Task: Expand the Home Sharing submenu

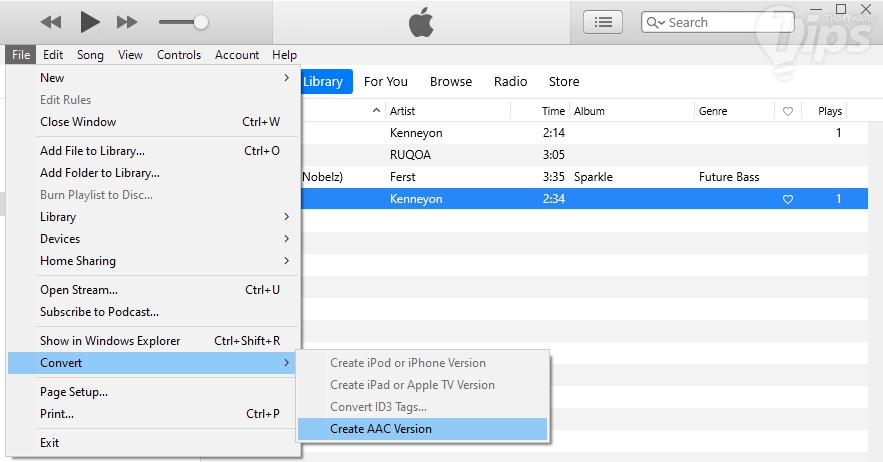Action: coord(154,261)
